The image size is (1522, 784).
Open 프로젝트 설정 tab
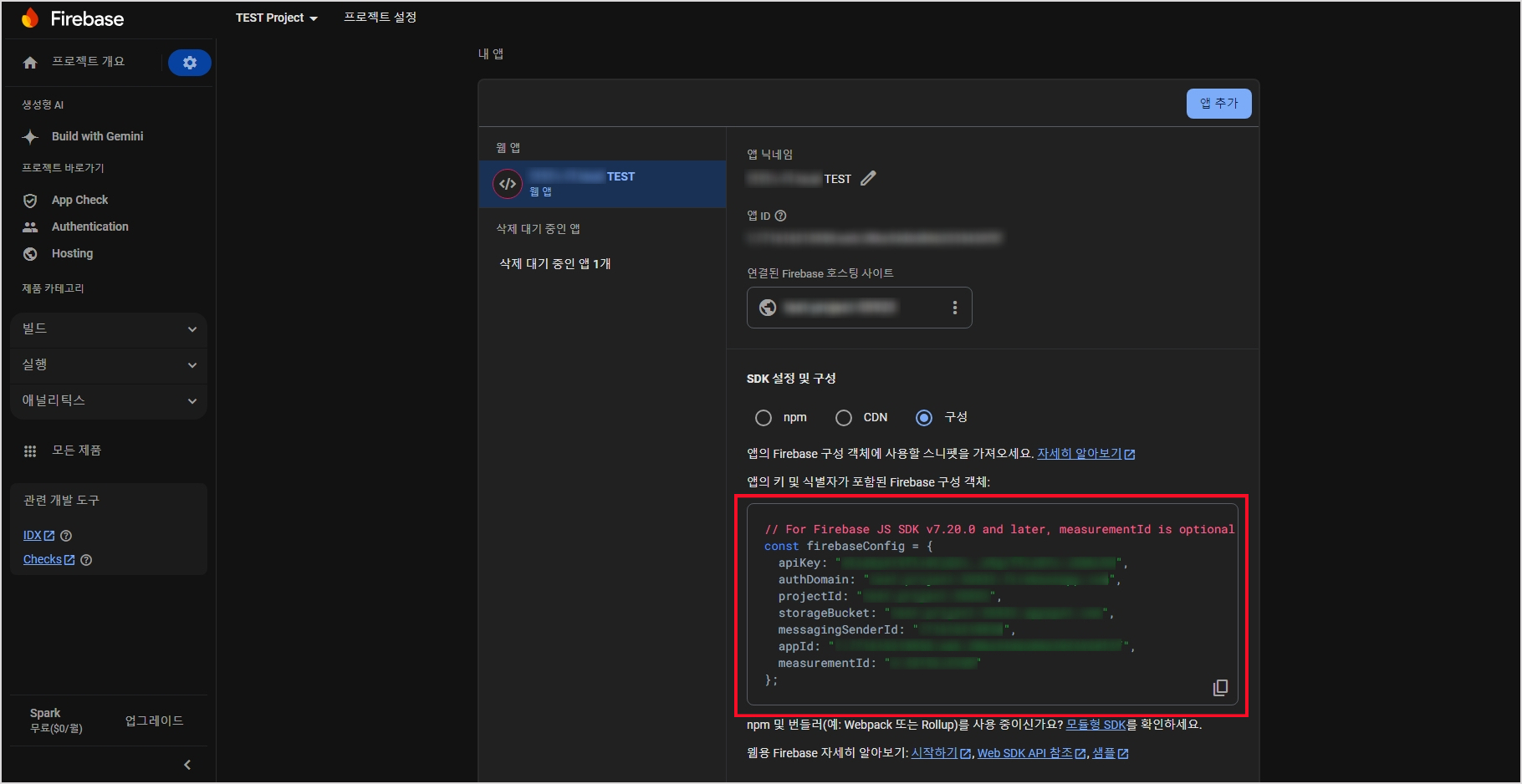(380, 18)
